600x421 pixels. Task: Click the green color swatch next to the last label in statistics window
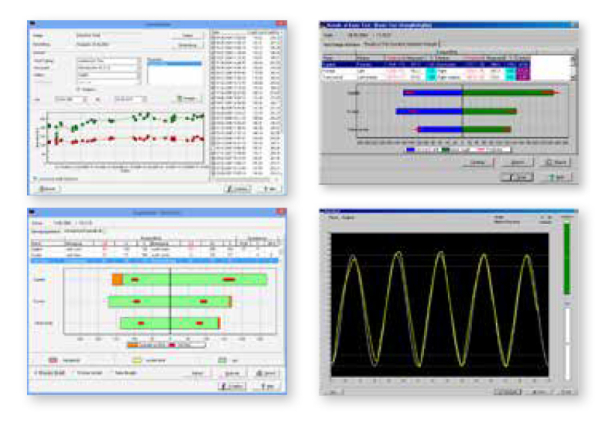222,360
